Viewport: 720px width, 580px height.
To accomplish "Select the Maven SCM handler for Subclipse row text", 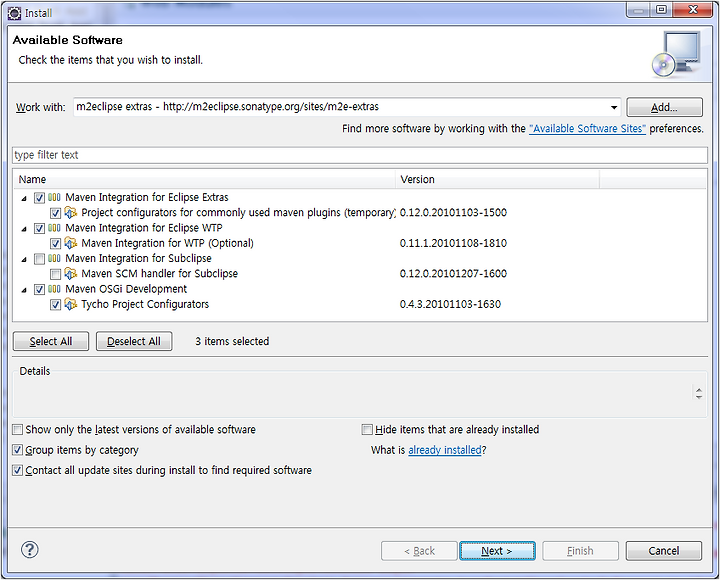I will (160, 274).
